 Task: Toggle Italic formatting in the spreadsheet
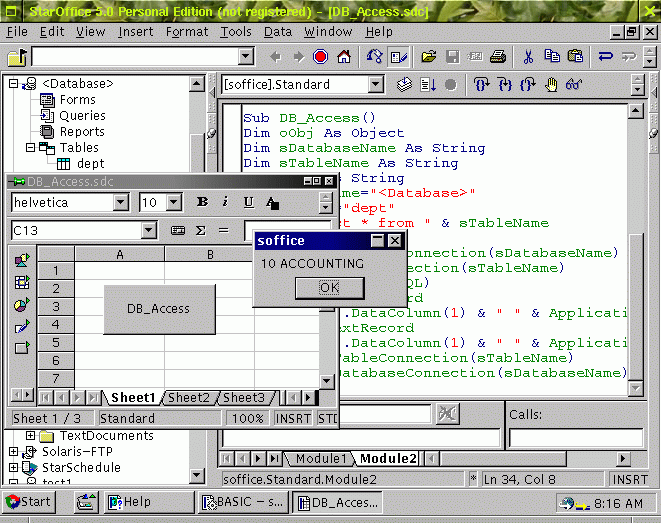pos(226,202)
